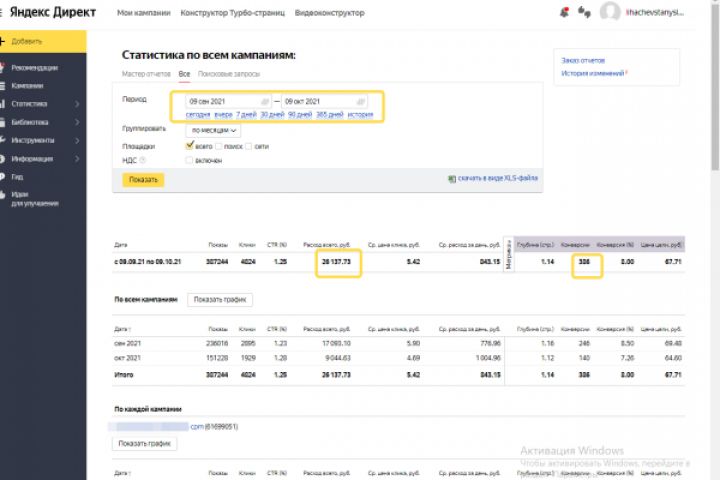Click the plus icon on Добавить
720x480 pixels.
(5, 42)
